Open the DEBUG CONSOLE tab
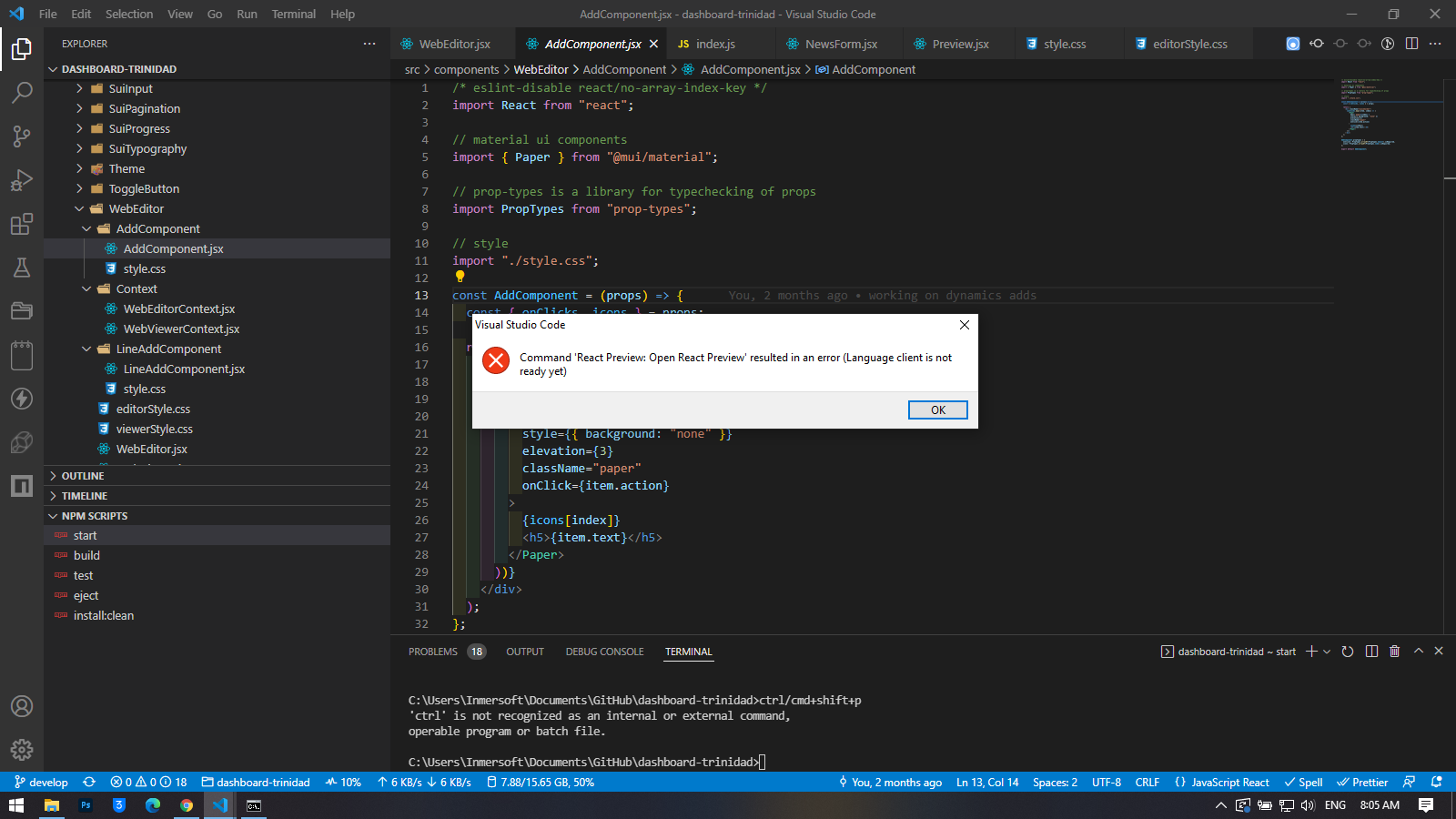The image size is (1456, 819). point(604,652)
